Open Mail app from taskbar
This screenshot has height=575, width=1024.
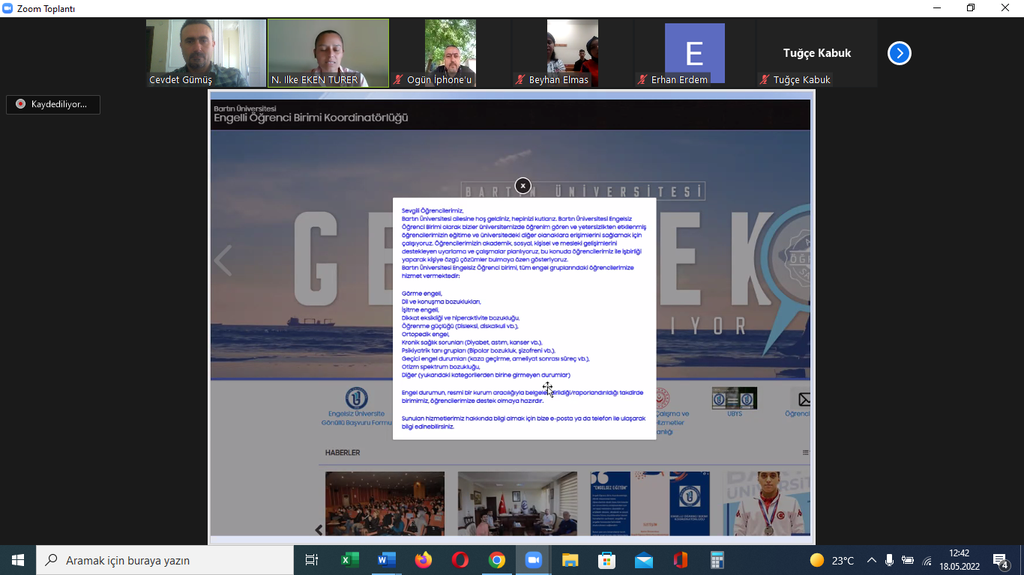coord(643,560)
